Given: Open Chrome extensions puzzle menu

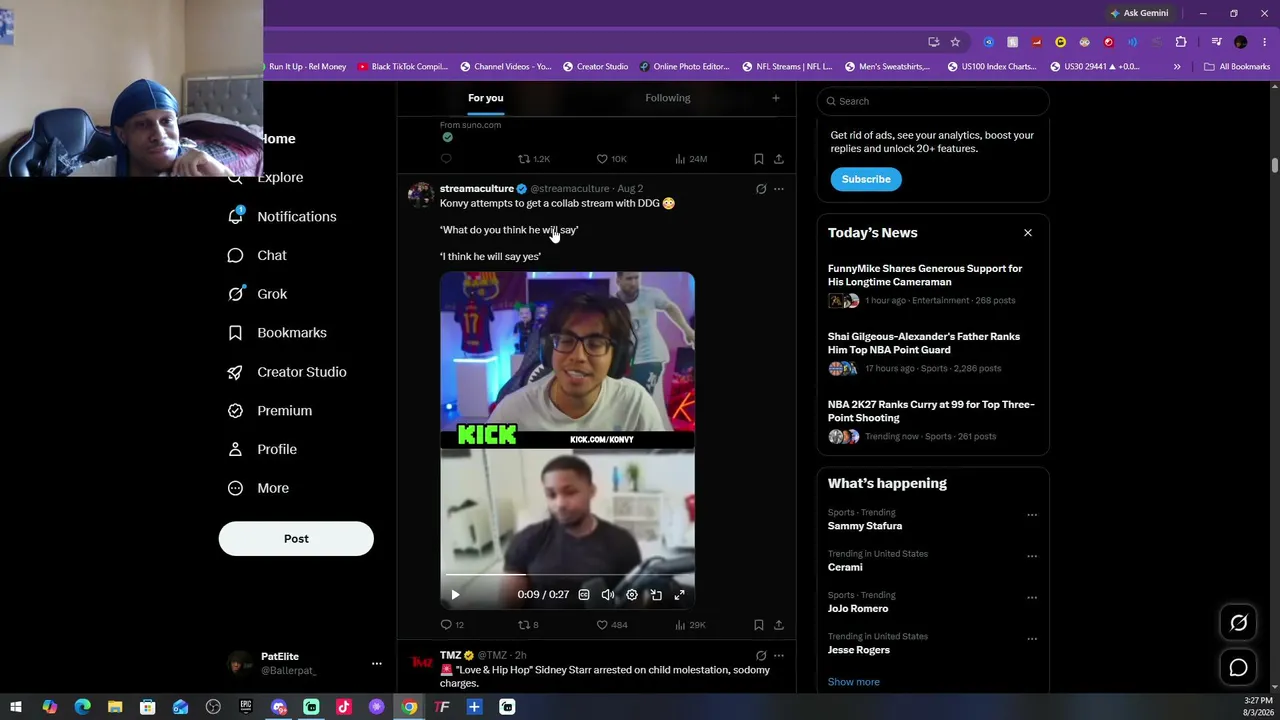Looking at the screenshot, I should pos(1181,42).
